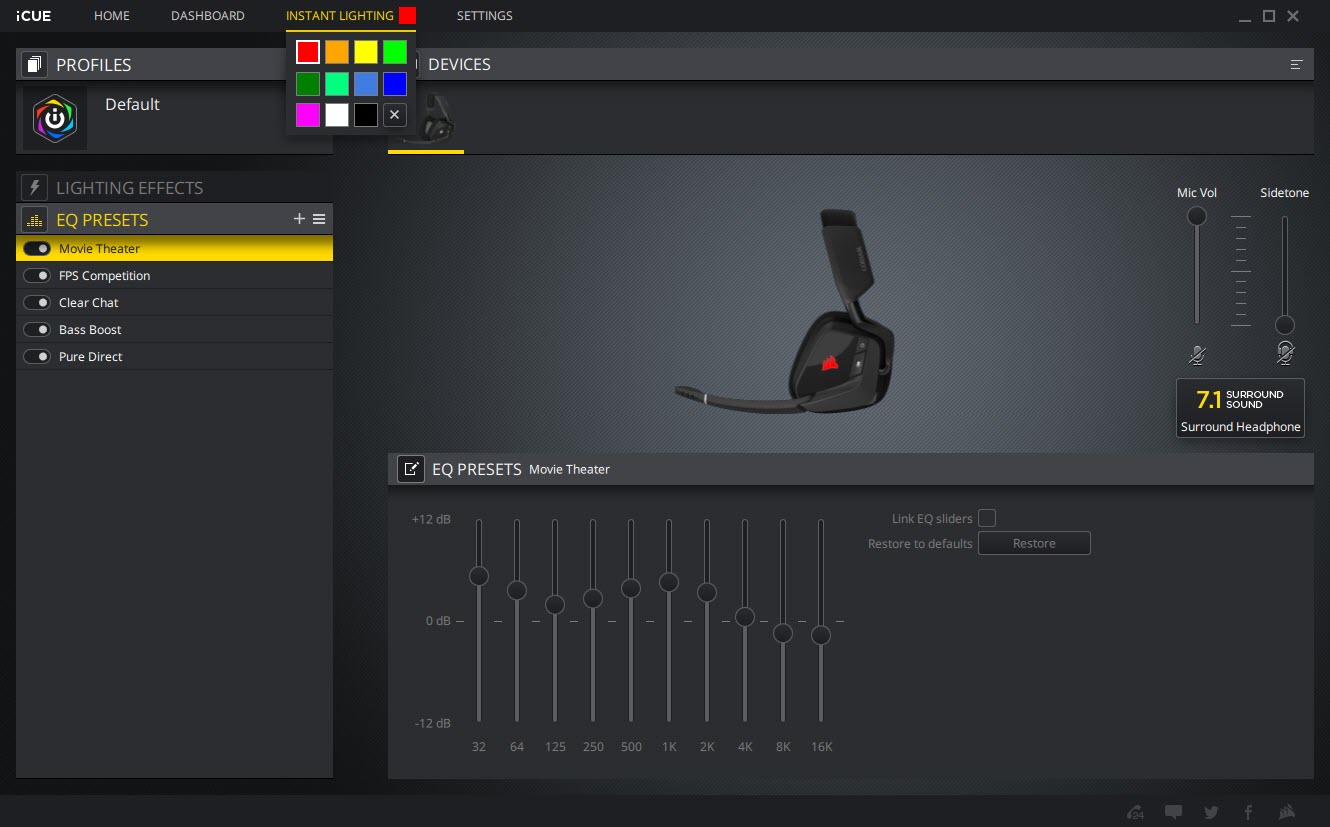The image size is (1330, 827).
Task: Click the 500 Hz EQ slider knob
Action: pos(631,588)
